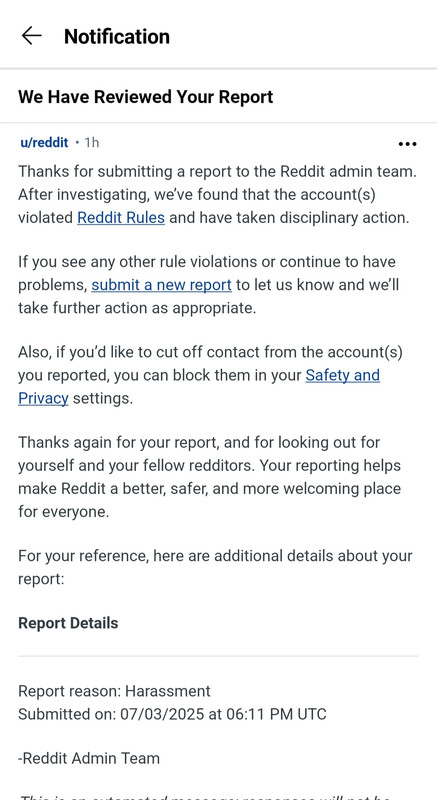Open the underlined 'Safety and' link text
437x800 pixels.
tap(343, 375)
